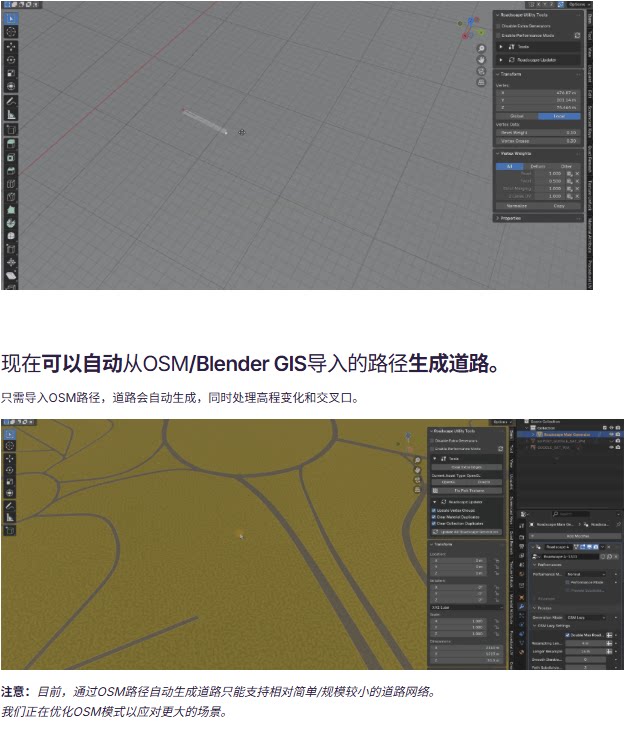Click the navigation gizmo in top viewport

point(471,28)
